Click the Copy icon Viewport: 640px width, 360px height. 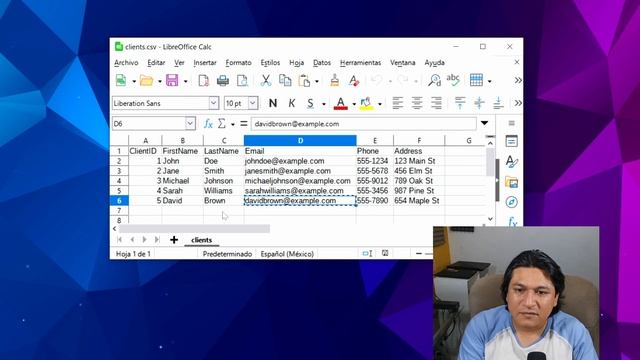click(x=285, y=80)
